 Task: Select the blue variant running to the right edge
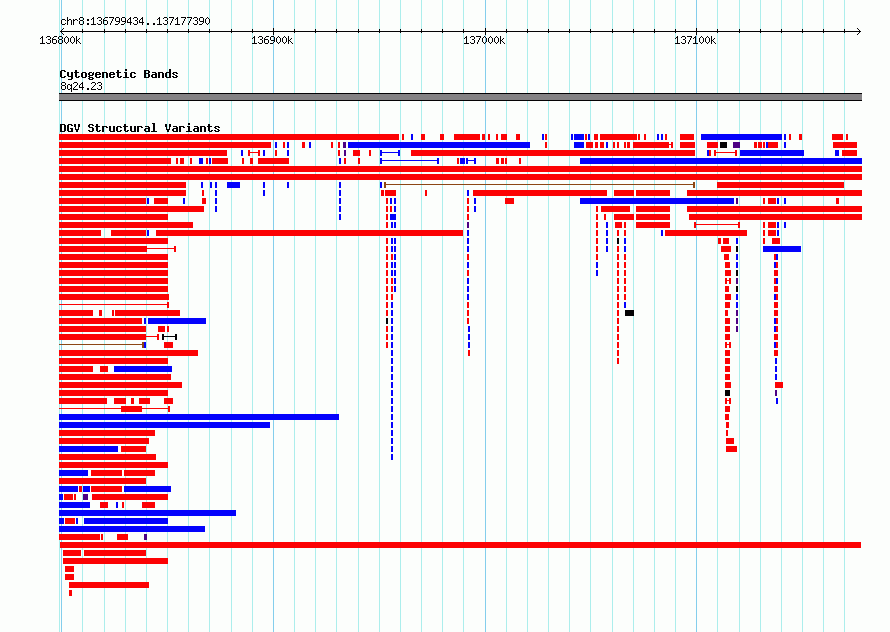coord(721,161)
